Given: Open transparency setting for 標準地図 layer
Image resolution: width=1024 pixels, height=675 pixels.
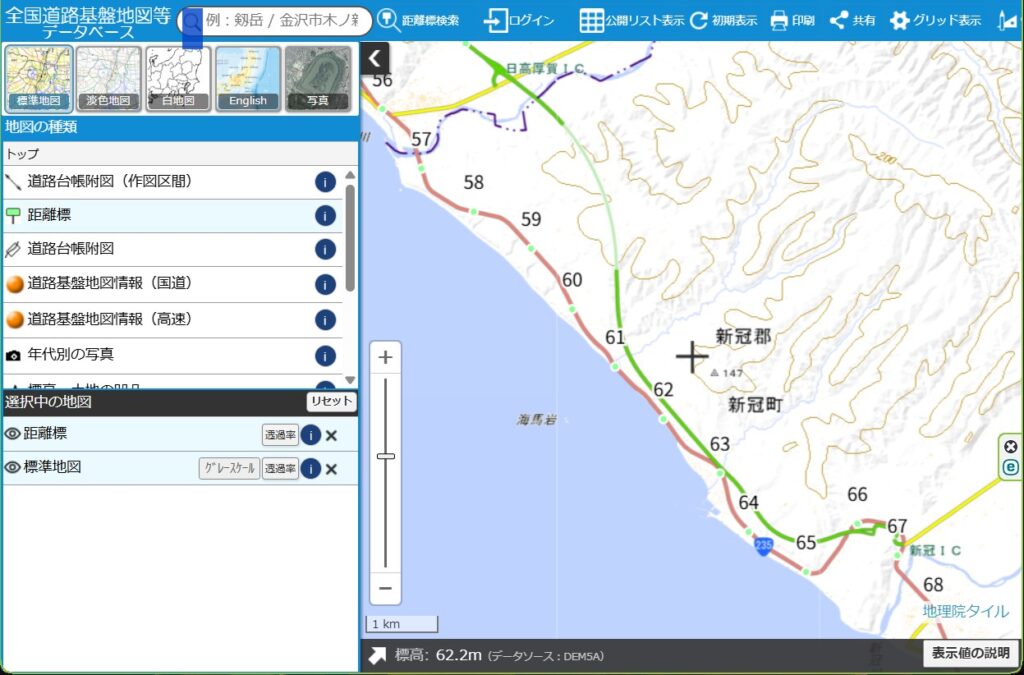Looking at the screenshot, I should 280,469.
